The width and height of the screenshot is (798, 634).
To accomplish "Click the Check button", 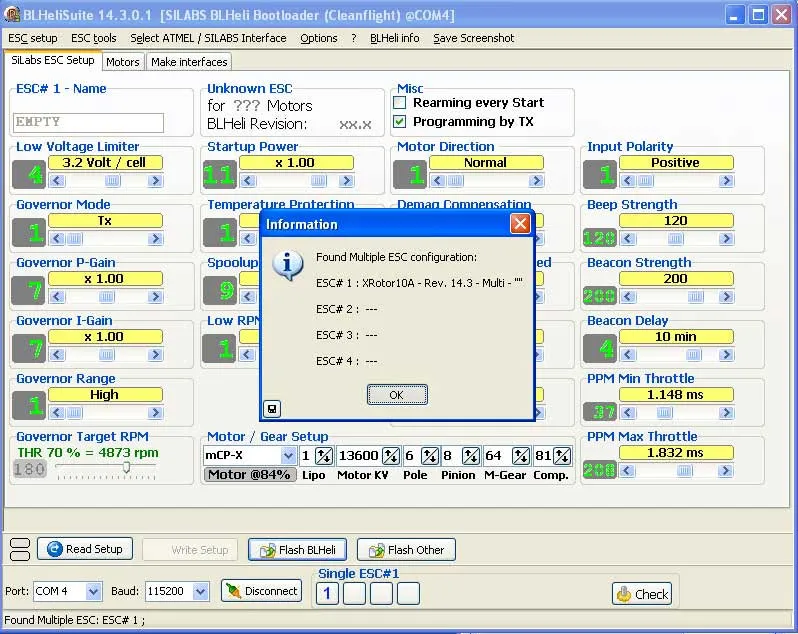I will (641, 594).
